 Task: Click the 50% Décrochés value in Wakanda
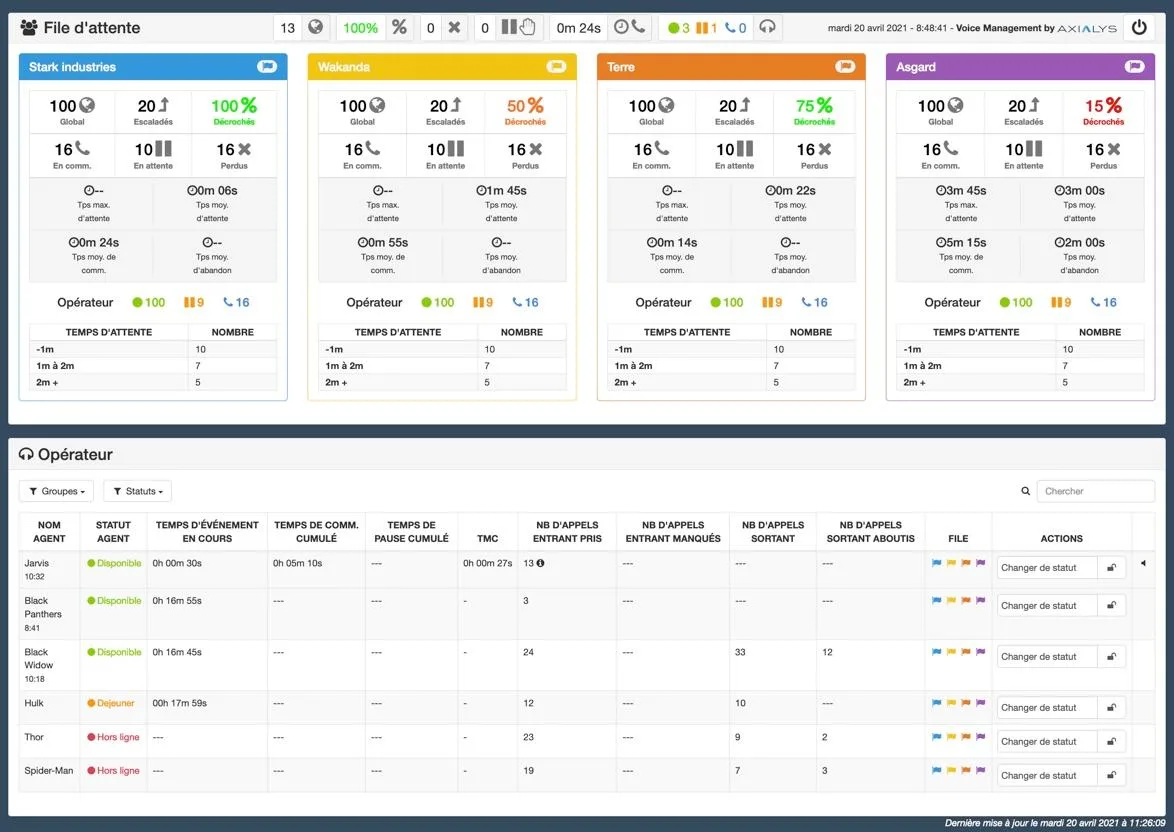[525, 106]
